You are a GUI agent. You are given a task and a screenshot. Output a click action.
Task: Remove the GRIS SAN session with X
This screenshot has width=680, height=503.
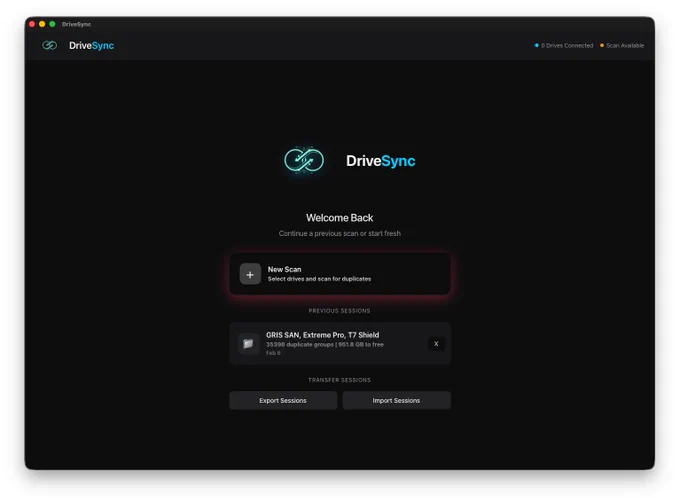click(436, 344)
